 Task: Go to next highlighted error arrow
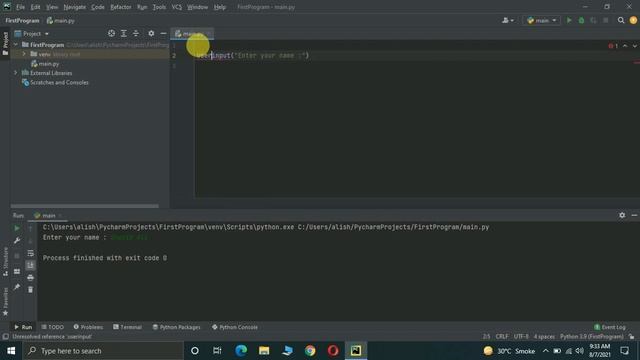634,46
